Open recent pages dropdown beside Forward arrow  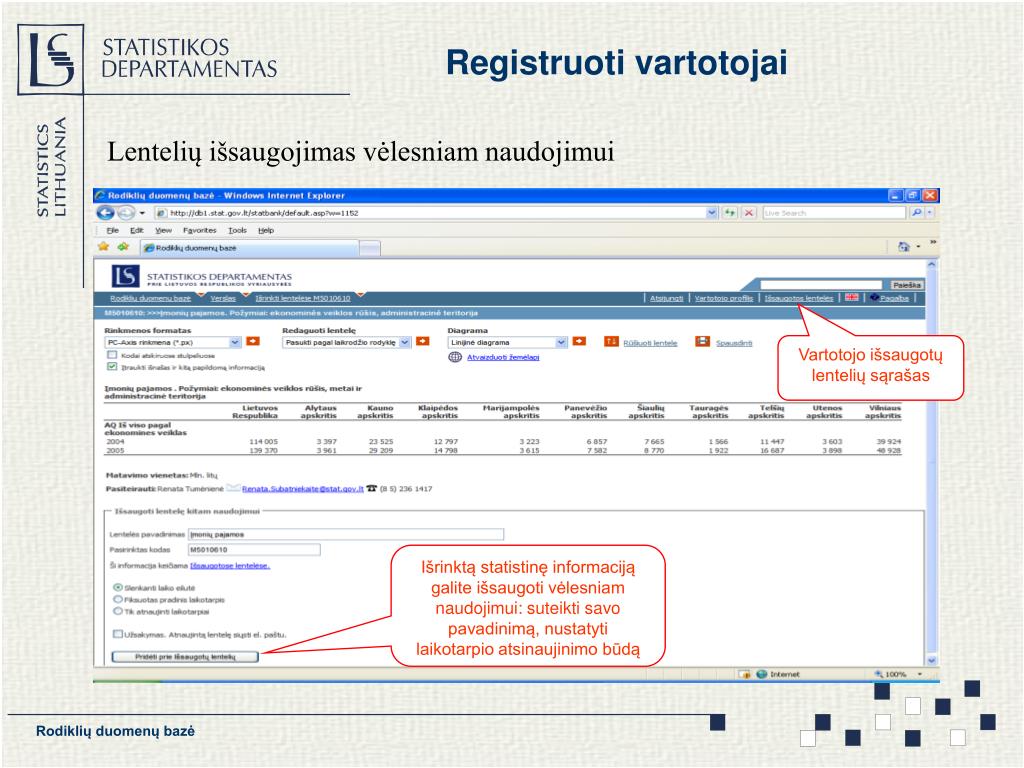tap(142, 213)
